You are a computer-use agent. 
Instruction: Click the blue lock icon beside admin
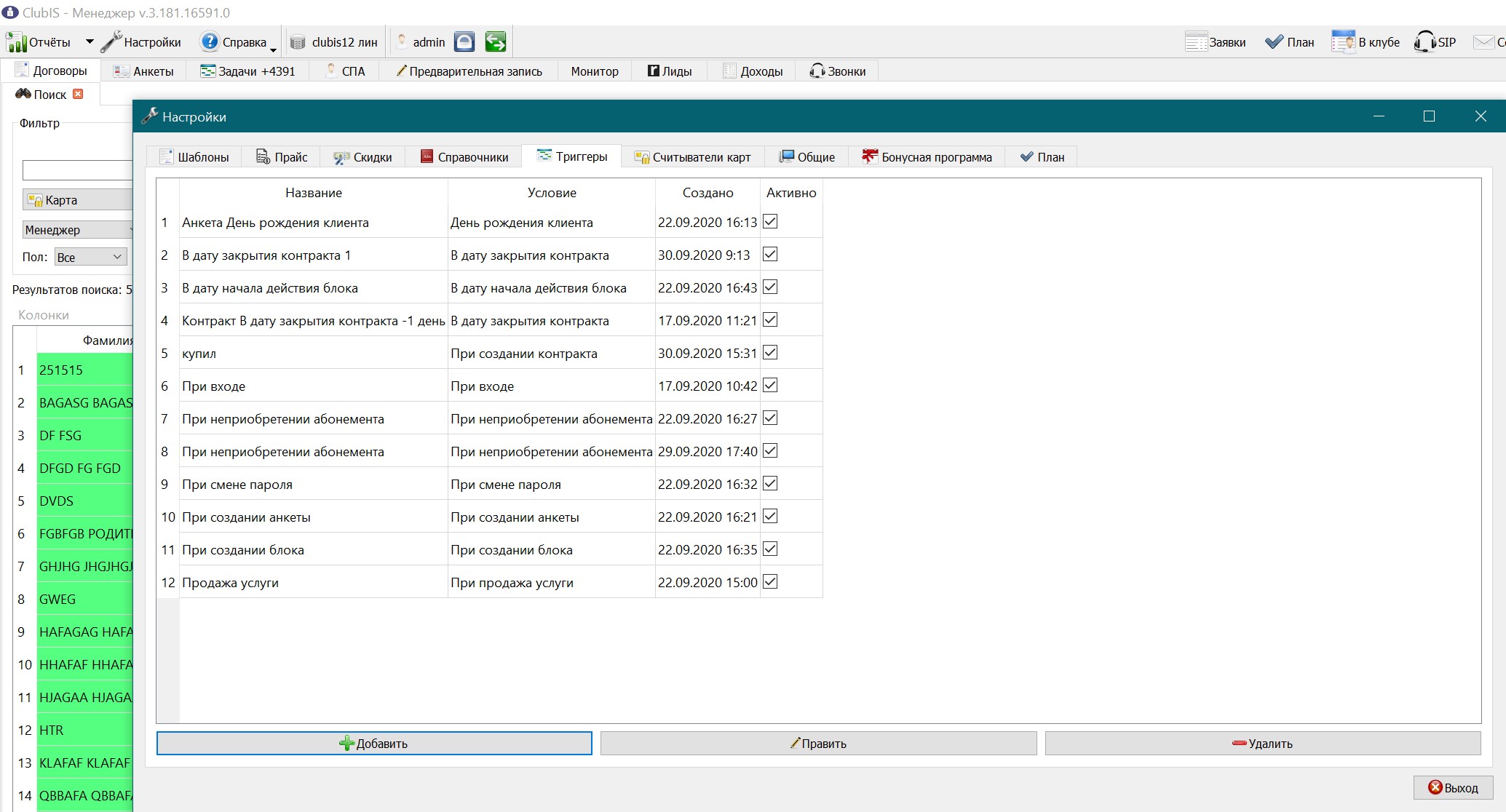464,41
